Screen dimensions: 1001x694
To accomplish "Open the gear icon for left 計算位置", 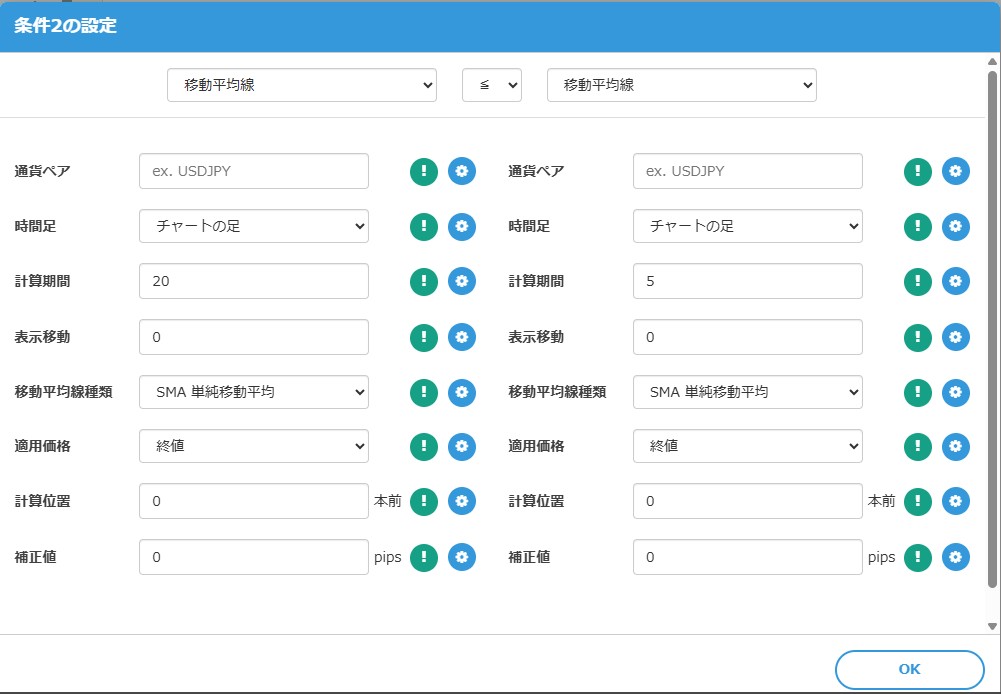I will tap(461, 501).
